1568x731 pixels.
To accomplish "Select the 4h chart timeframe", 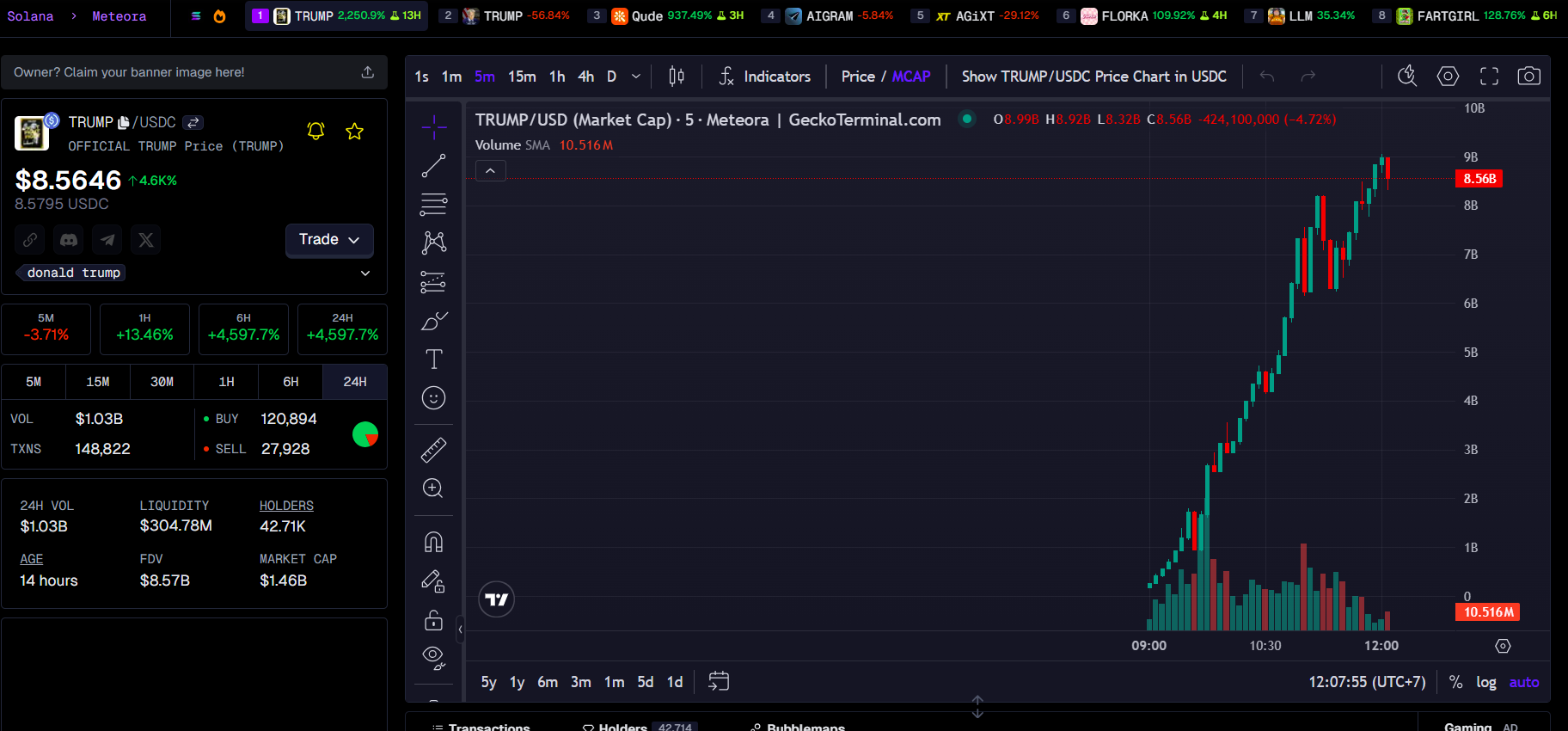I will (585, 77).
